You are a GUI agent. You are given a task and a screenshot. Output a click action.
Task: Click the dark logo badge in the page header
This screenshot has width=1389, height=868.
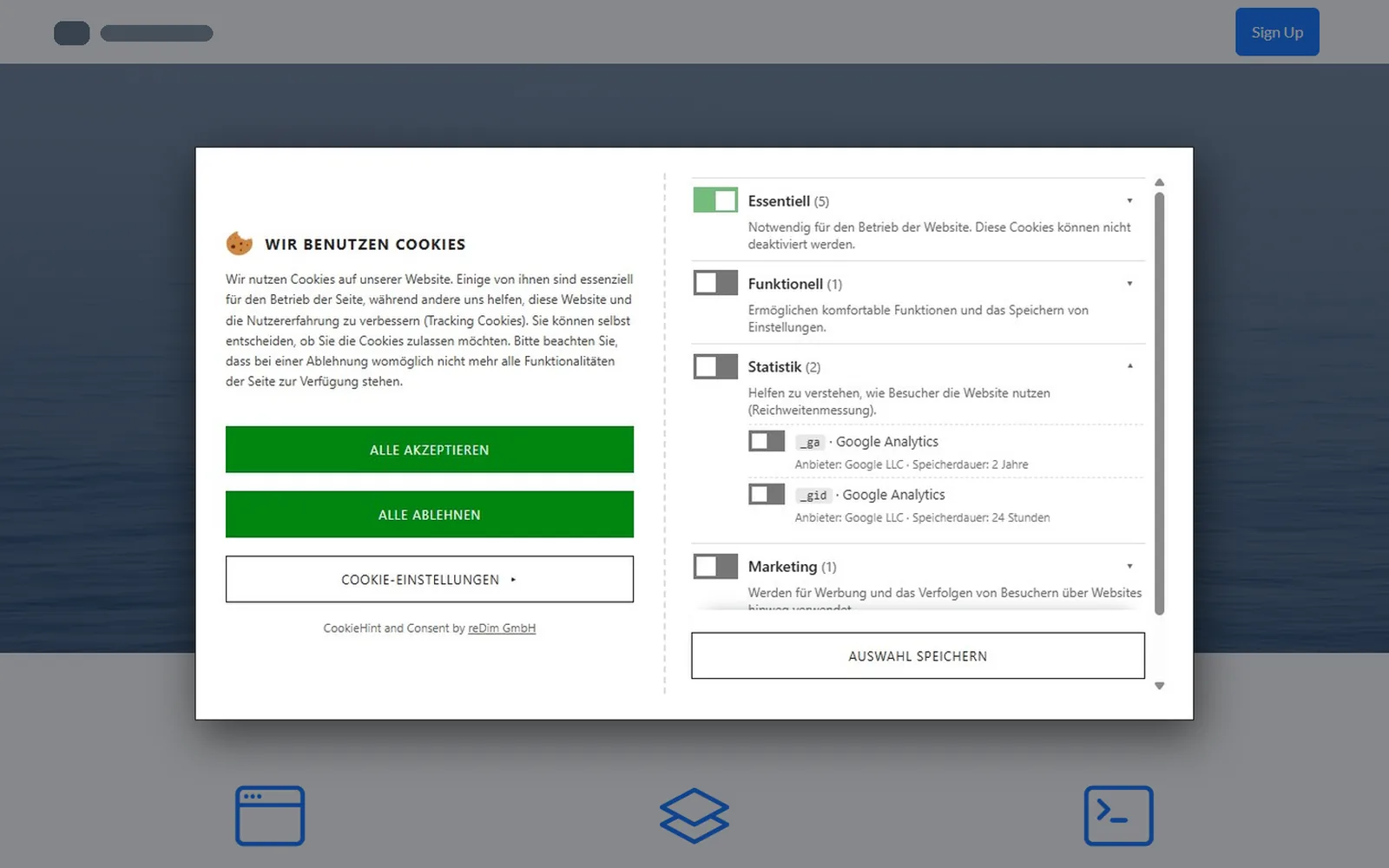[x=72, y=33]
